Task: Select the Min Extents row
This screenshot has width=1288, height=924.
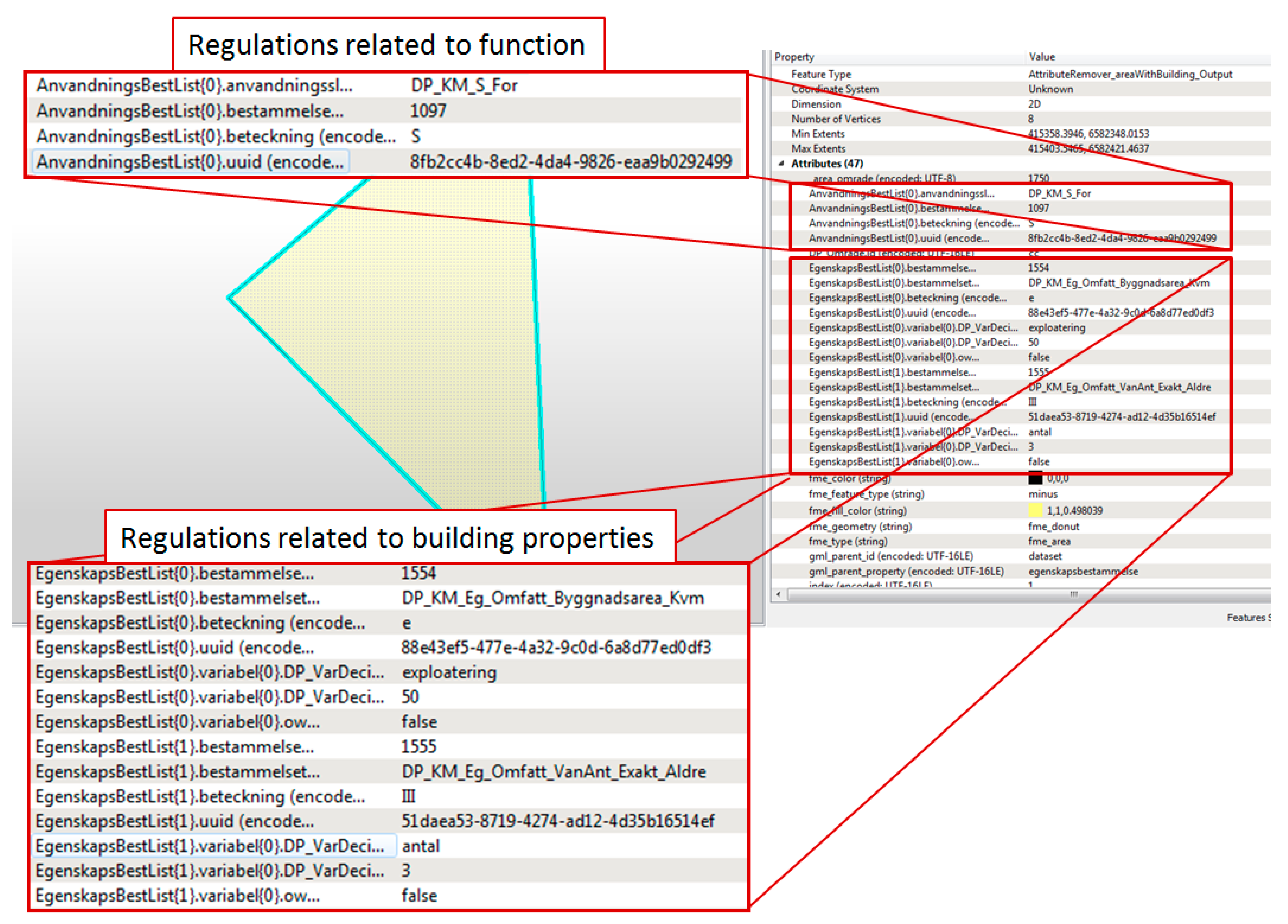Action: (x=818, y=133)
